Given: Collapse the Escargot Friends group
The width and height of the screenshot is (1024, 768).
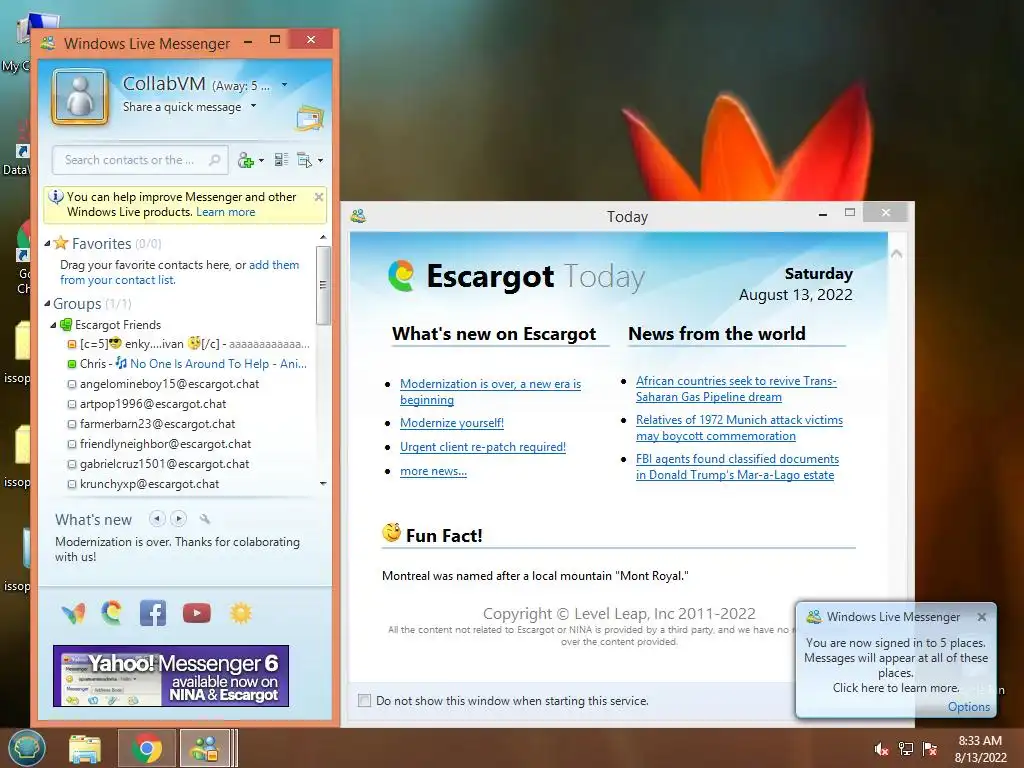Looking at the screenshot, I should pyautogui.click(x=54, y=325).
